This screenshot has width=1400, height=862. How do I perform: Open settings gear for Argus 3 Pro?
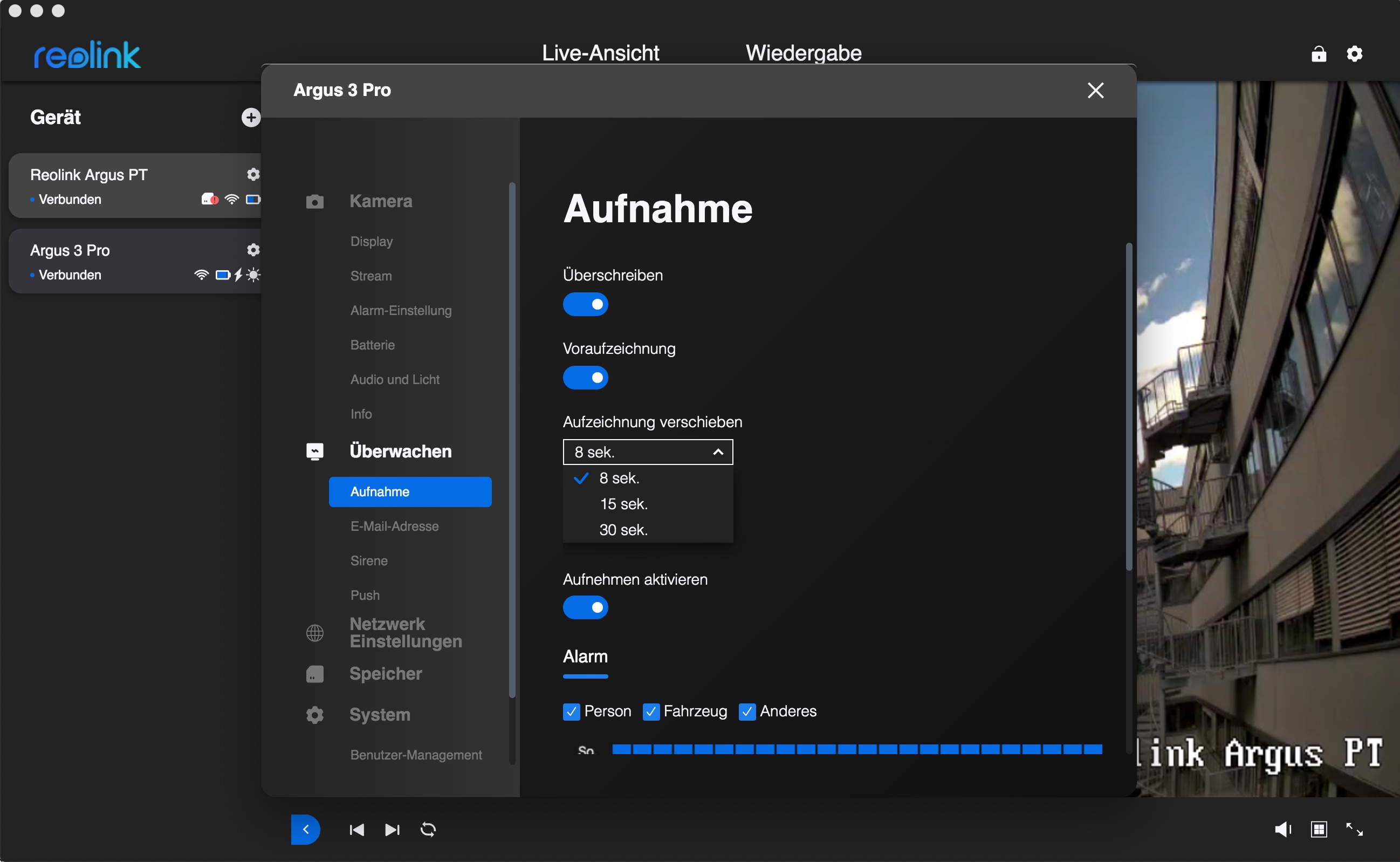(x=253, y=250)
